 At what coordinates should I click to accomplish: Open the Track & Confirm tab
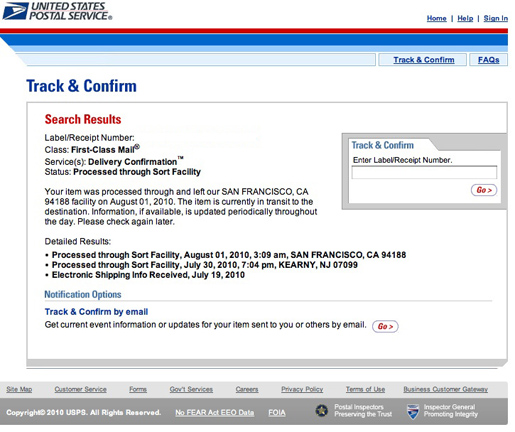click(x=423, y=60)
